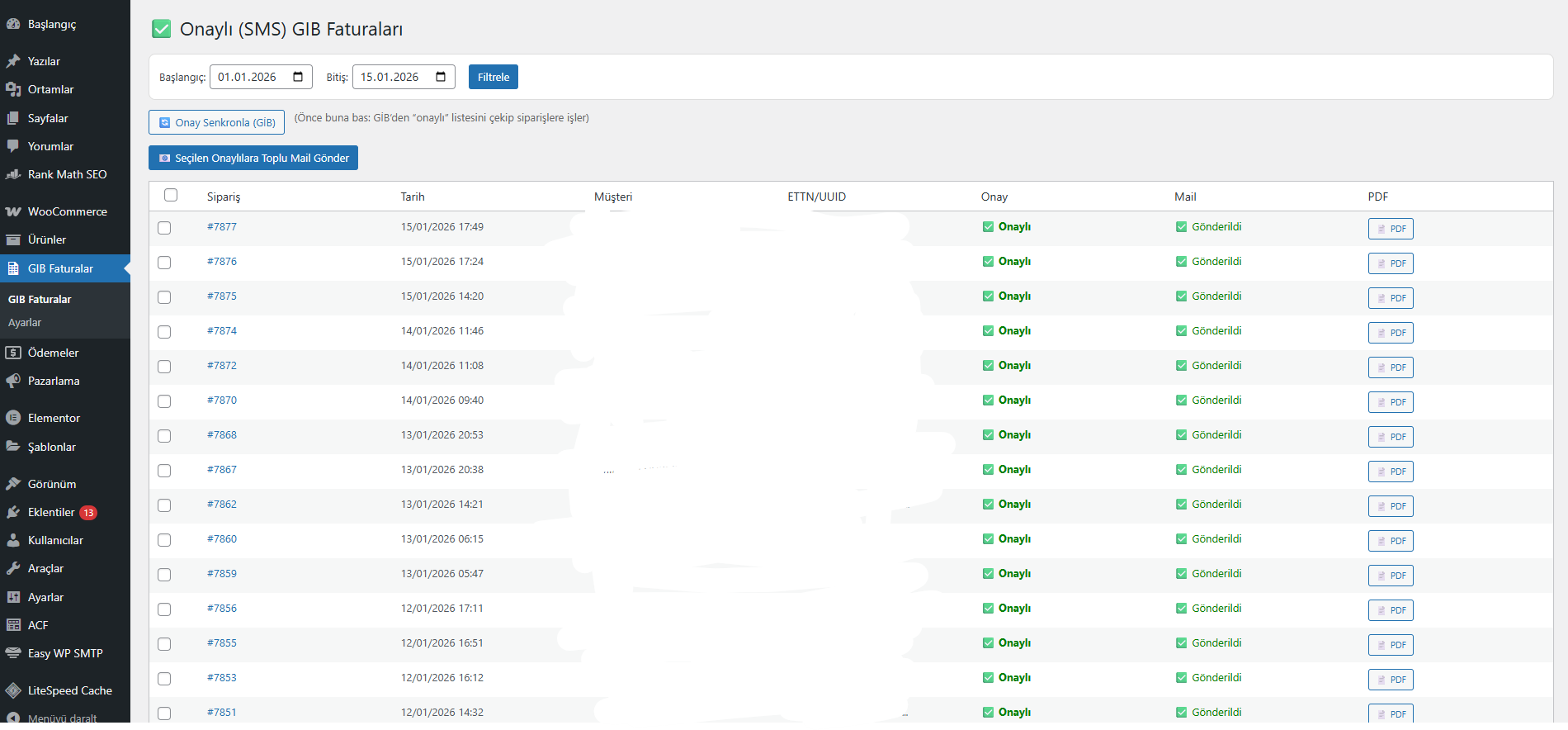1568x730 pixels.
Task: Click the Ortamlar media icon
Action: (13, 89)
